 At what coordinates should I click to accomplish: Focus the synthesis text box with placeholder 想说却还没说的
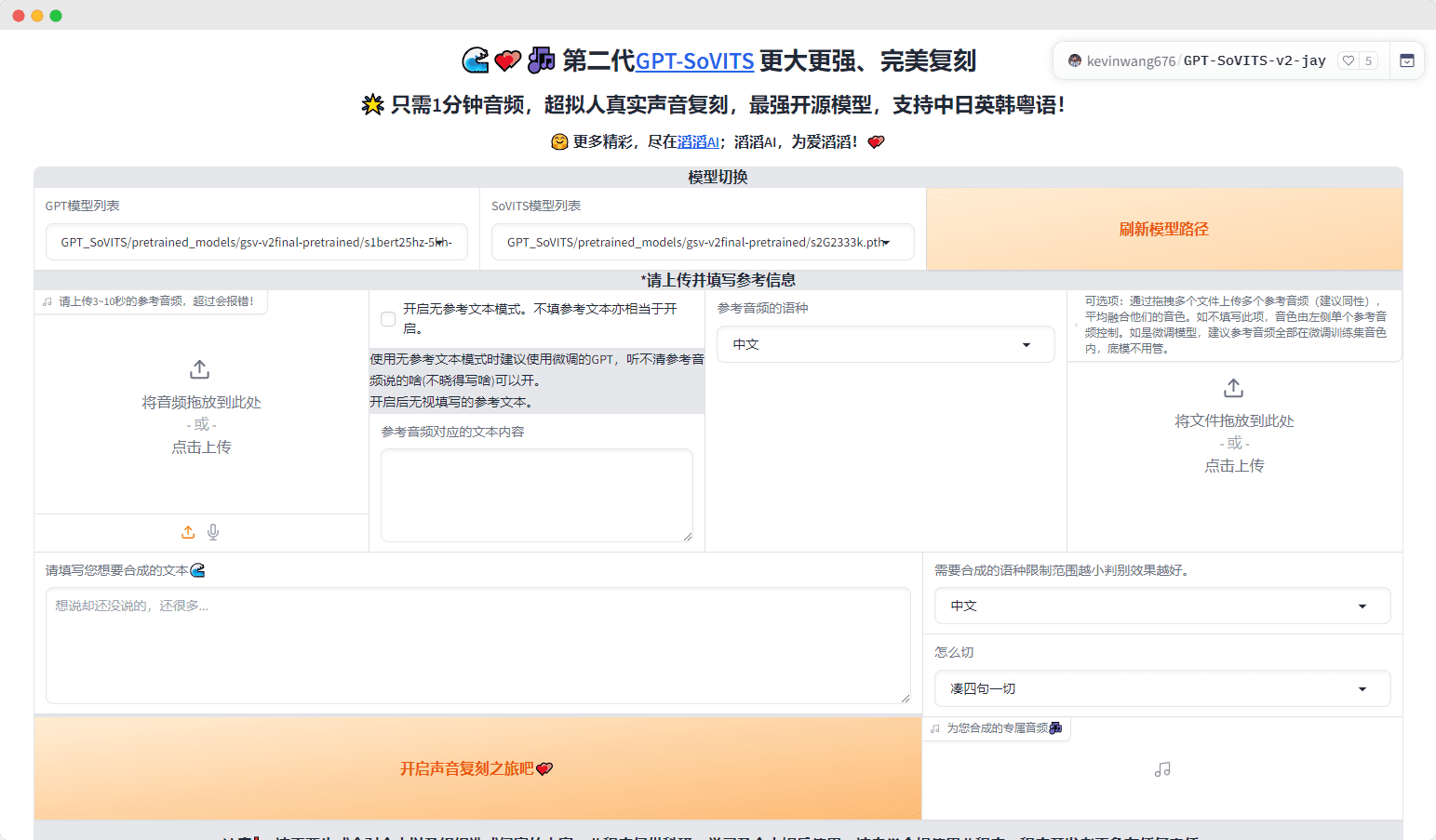(478, 645)
